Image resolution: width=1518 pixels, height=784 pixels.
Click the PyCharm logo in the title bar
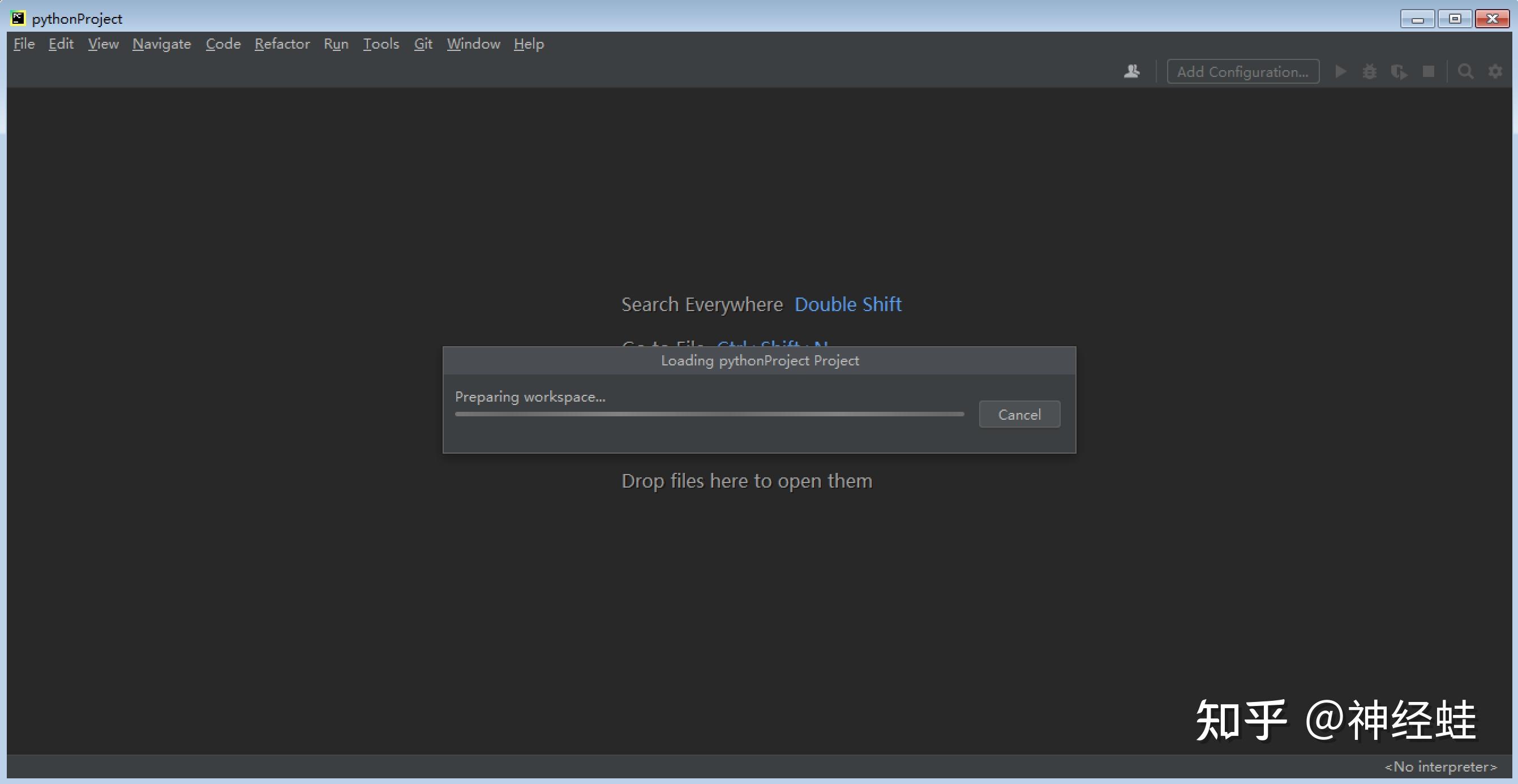point(17,18)
